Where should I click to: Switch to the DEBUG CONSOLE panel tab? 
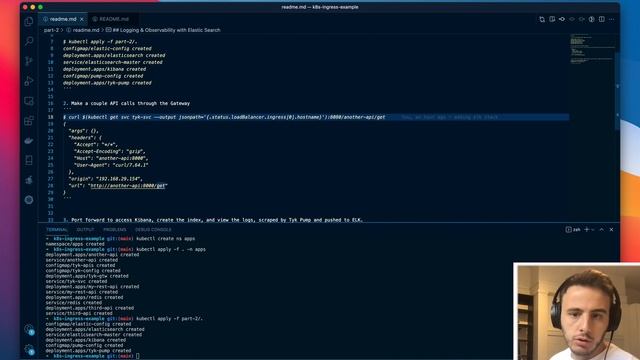pos(153,229)
